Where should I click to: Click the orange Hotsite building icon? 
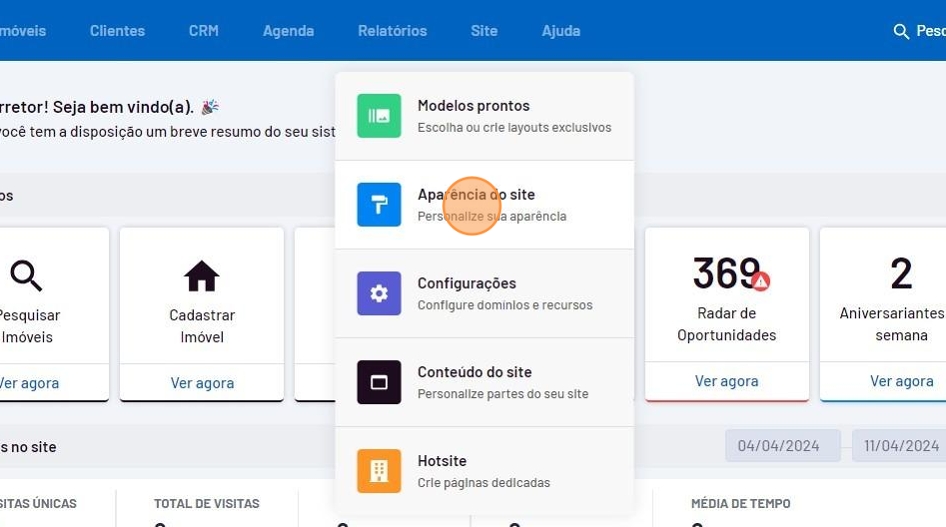tap(379, 471)
